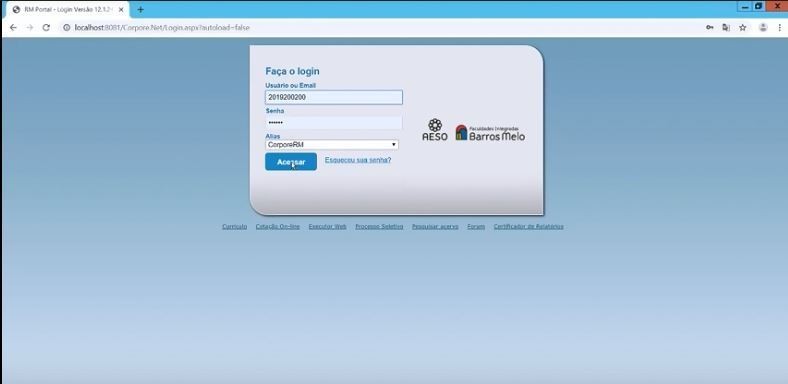Open the translate page icon
The image size is (788, 384).
726,28
